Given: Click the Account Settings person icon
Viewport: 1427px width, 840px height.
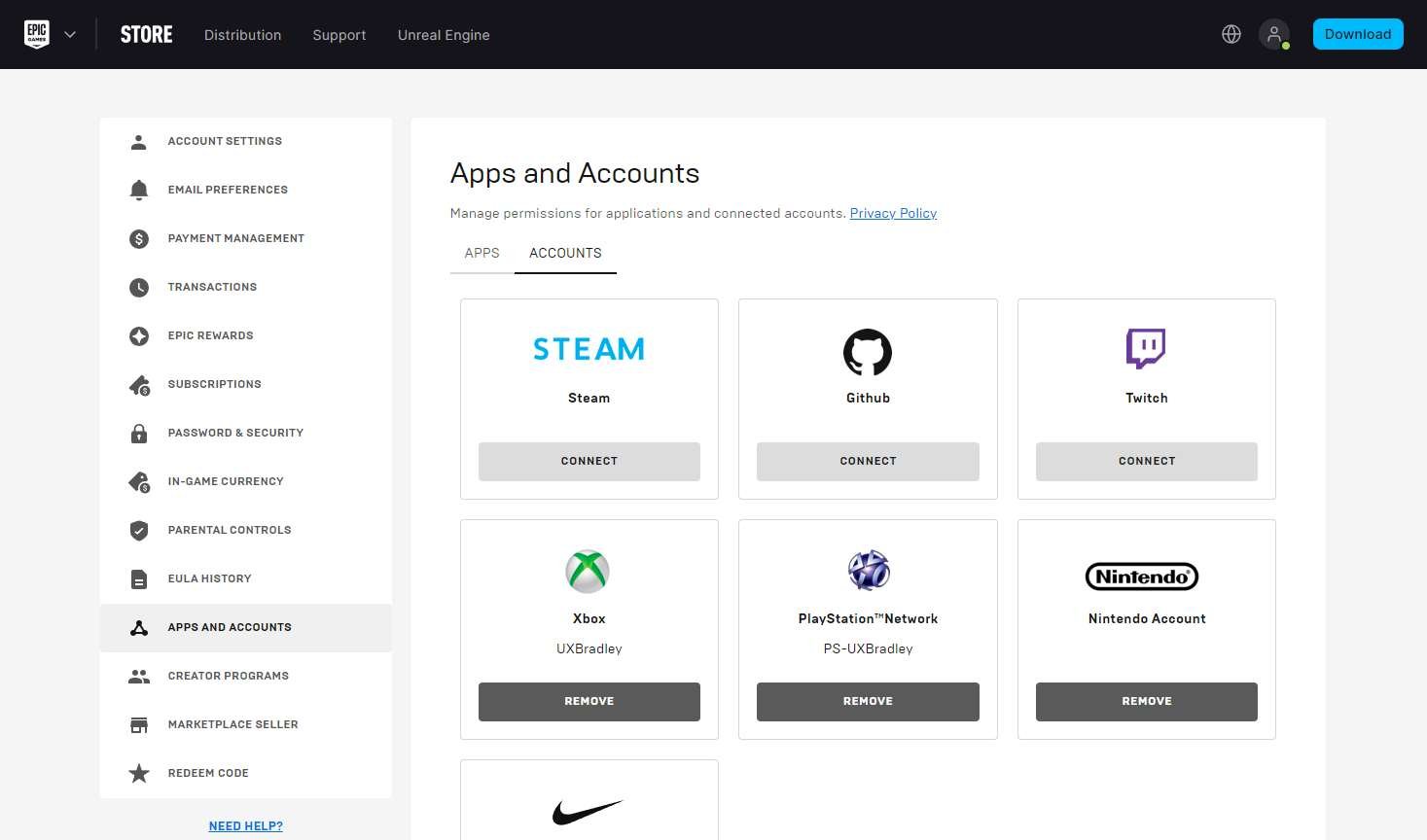Looking at the screenshot, I should pyautogui.click(x=139, y=142).
